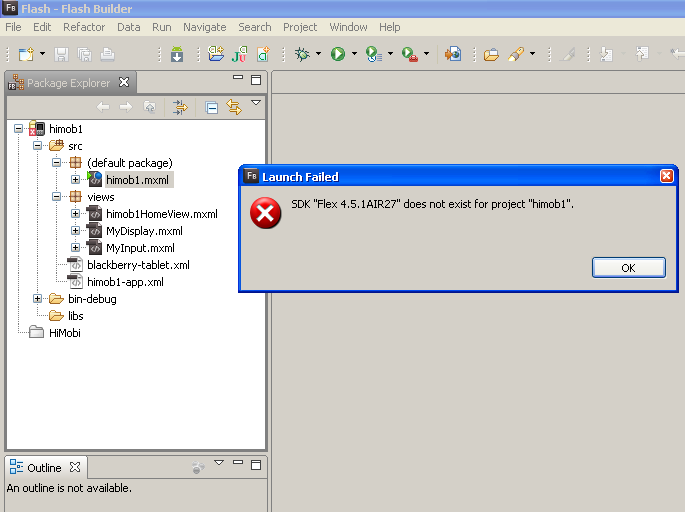Close the Package Explorer view tab
Image resolution: width=685 pixels, height=523 pixels.
point(124,82)
